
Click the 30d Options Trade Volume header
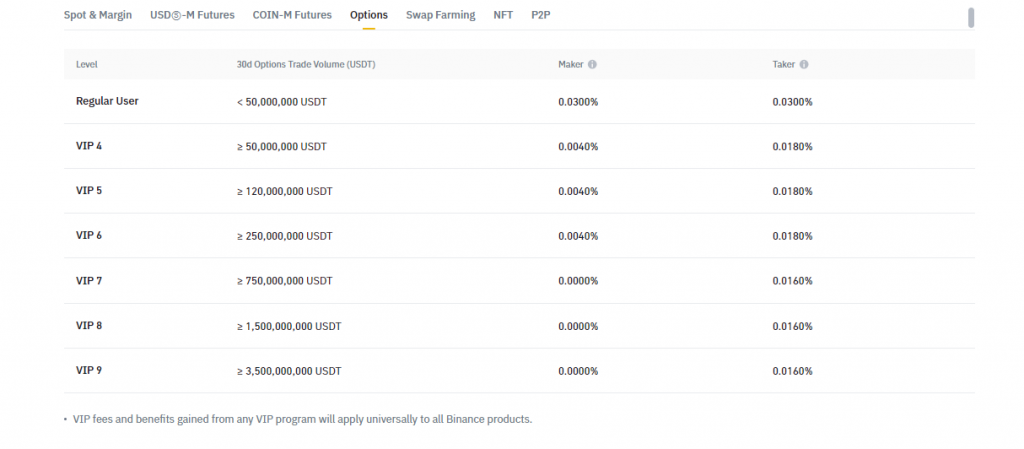click(x=306, y=65)
